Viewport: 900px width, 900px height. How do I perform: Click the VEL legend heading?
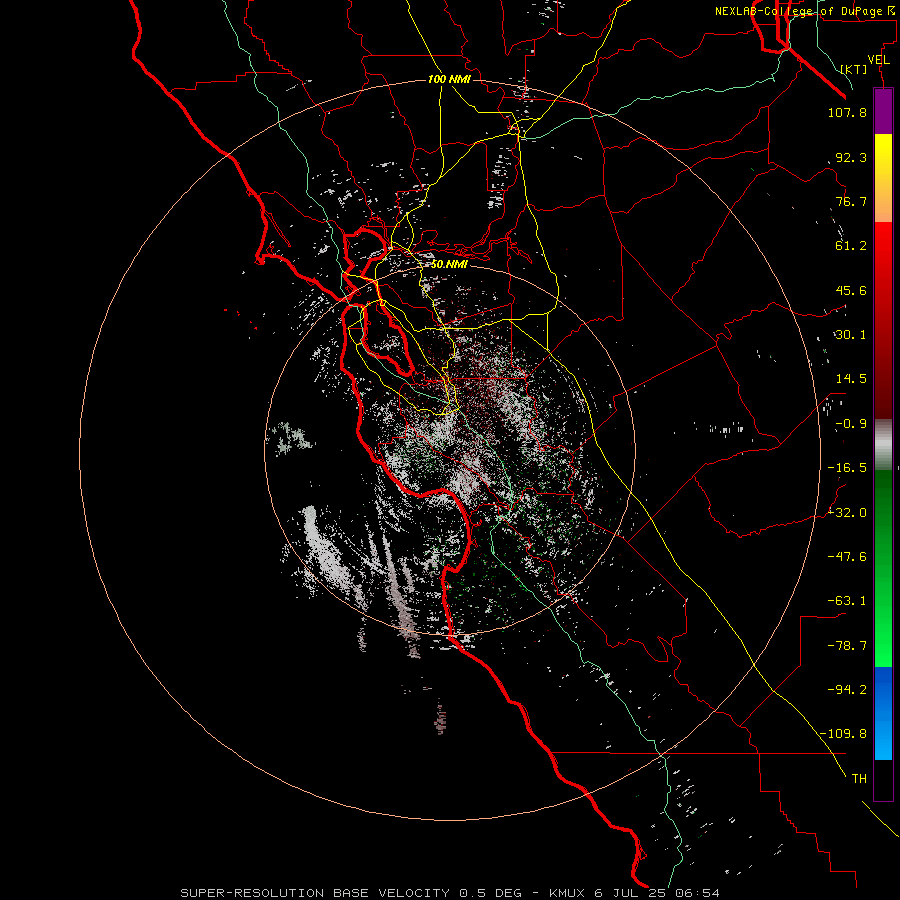pos(879,60)
